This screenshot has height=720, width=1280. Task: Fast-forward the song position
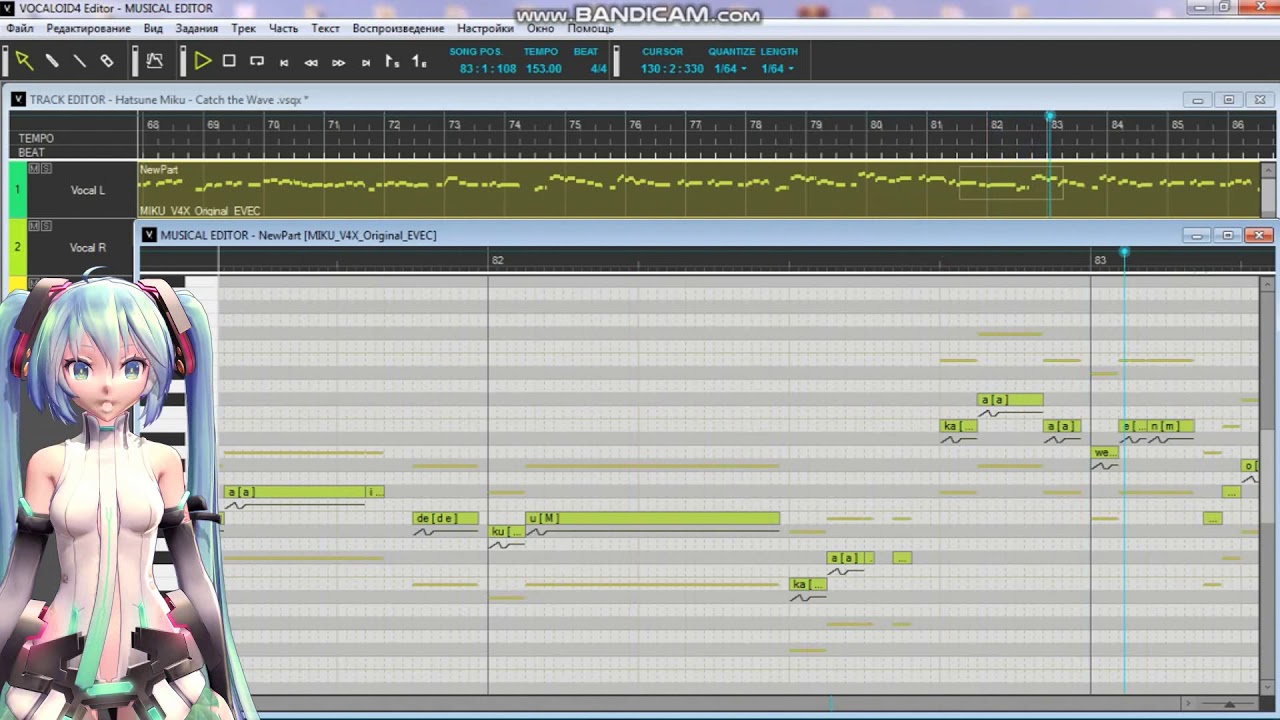point(338,62)
